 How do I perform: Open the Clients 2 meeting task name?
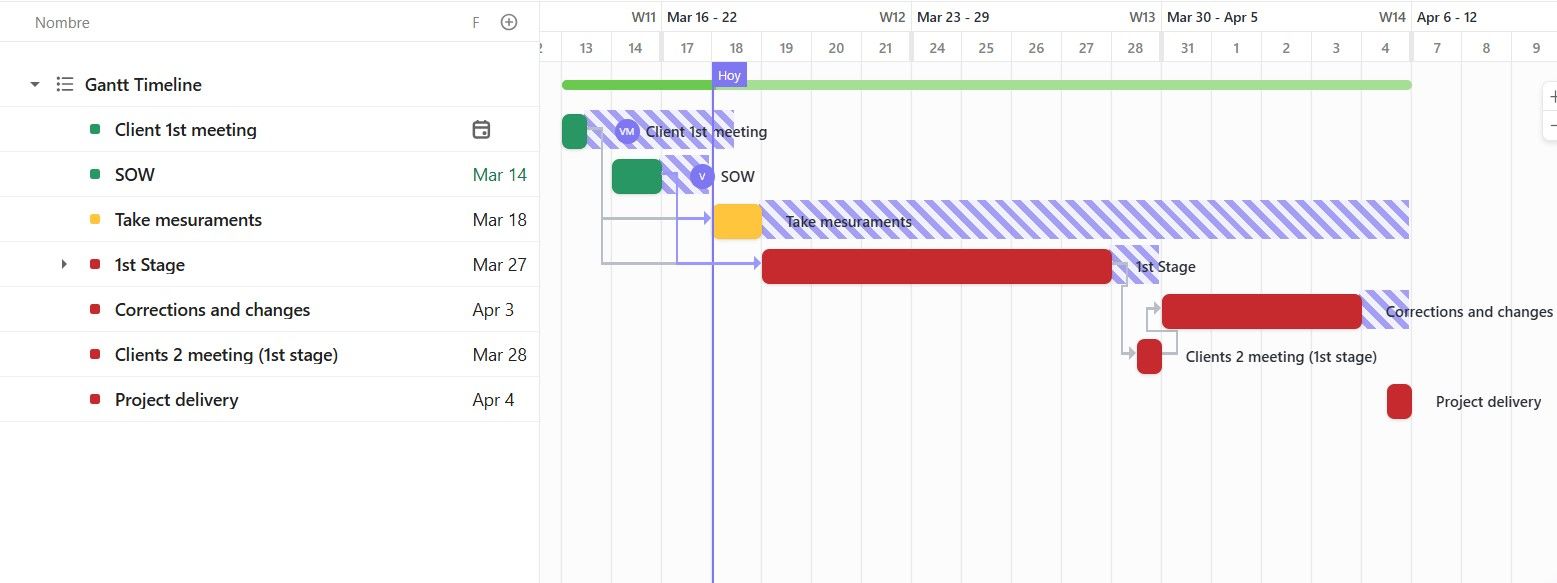pos(226,355)
